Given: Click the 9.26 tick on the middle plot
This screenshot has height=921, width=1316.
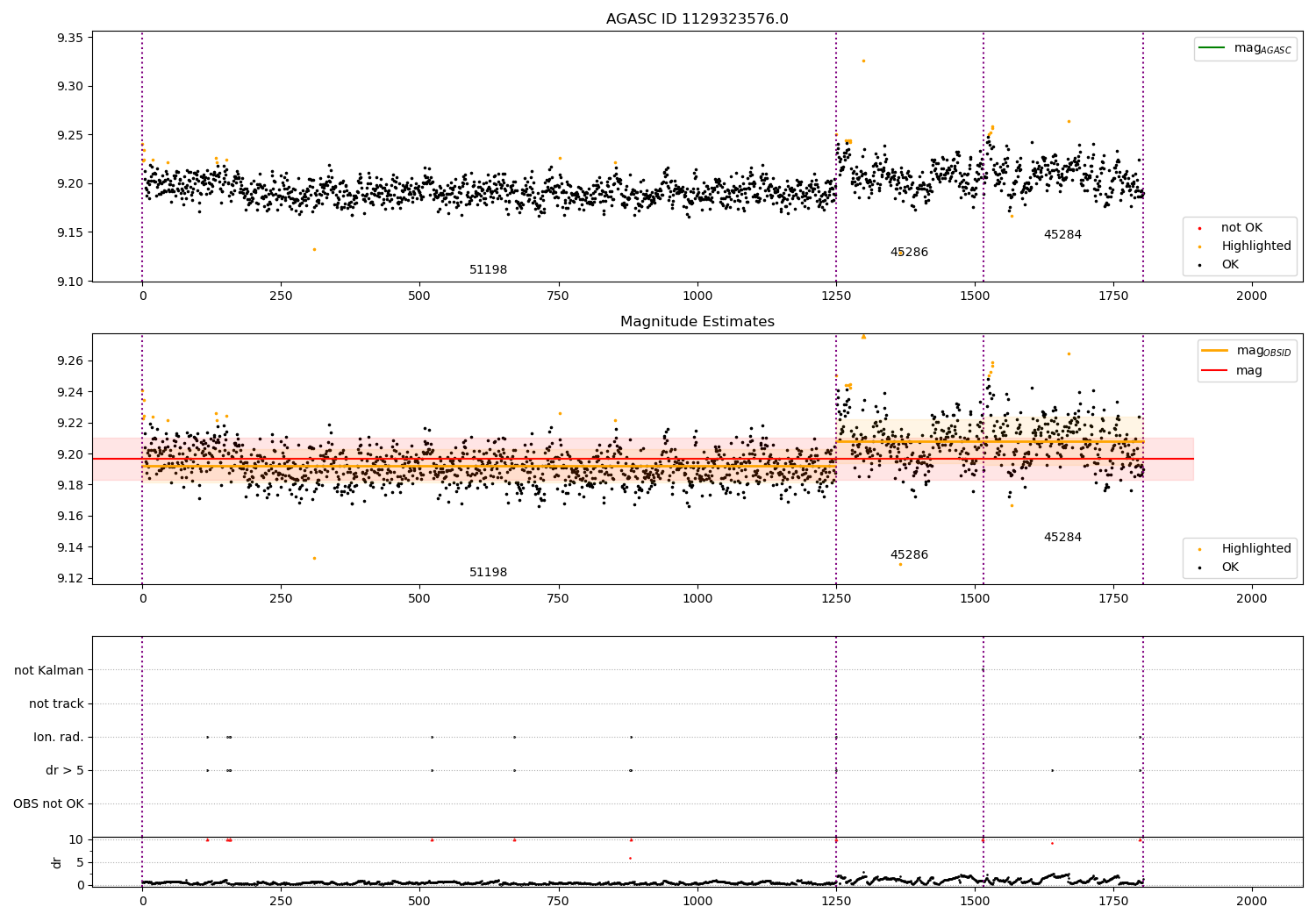Looking at the screenshot, I should [70, 361].
